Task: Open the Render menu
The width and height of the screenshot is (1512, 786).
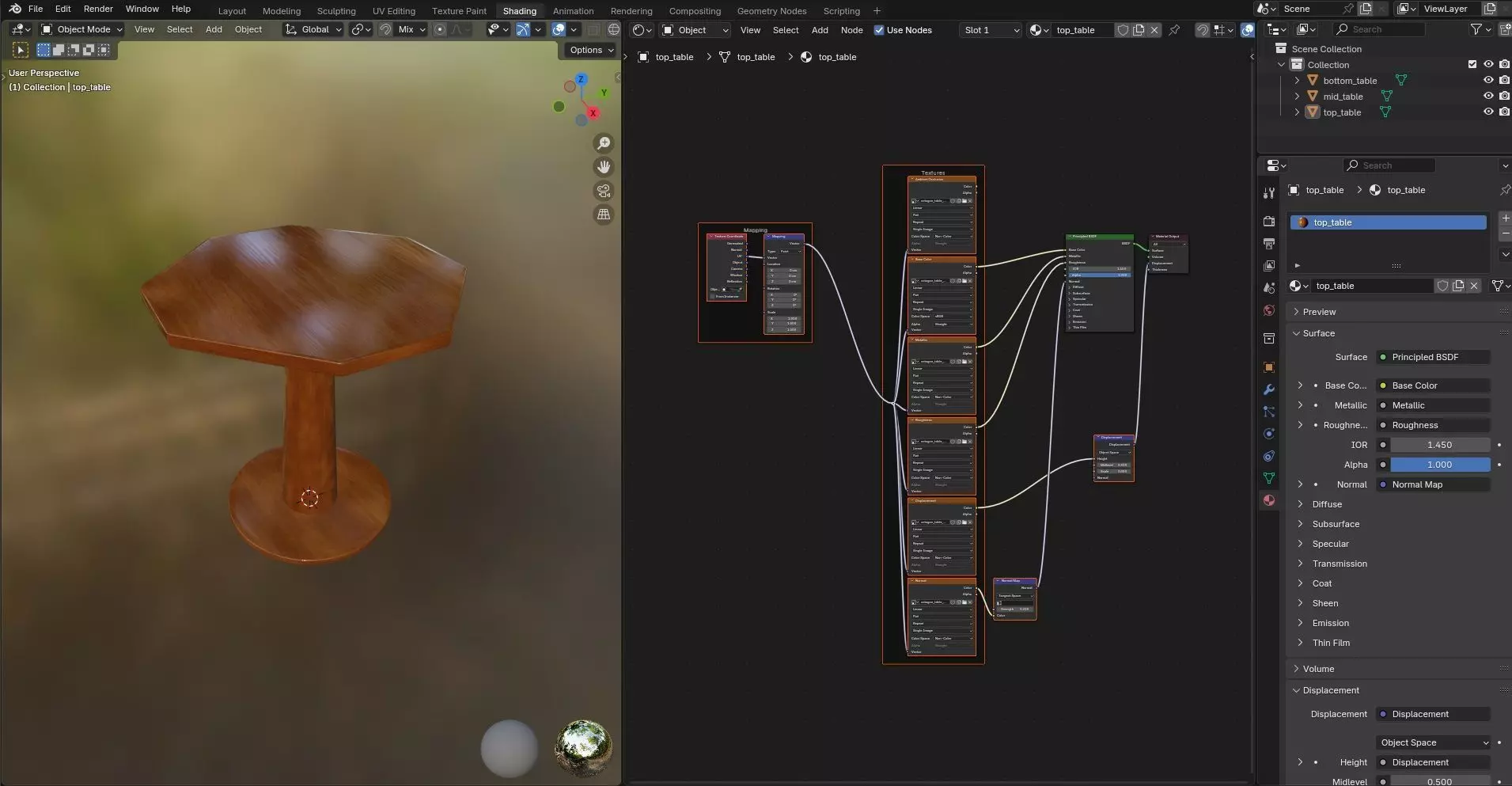Action: (98, 9)
